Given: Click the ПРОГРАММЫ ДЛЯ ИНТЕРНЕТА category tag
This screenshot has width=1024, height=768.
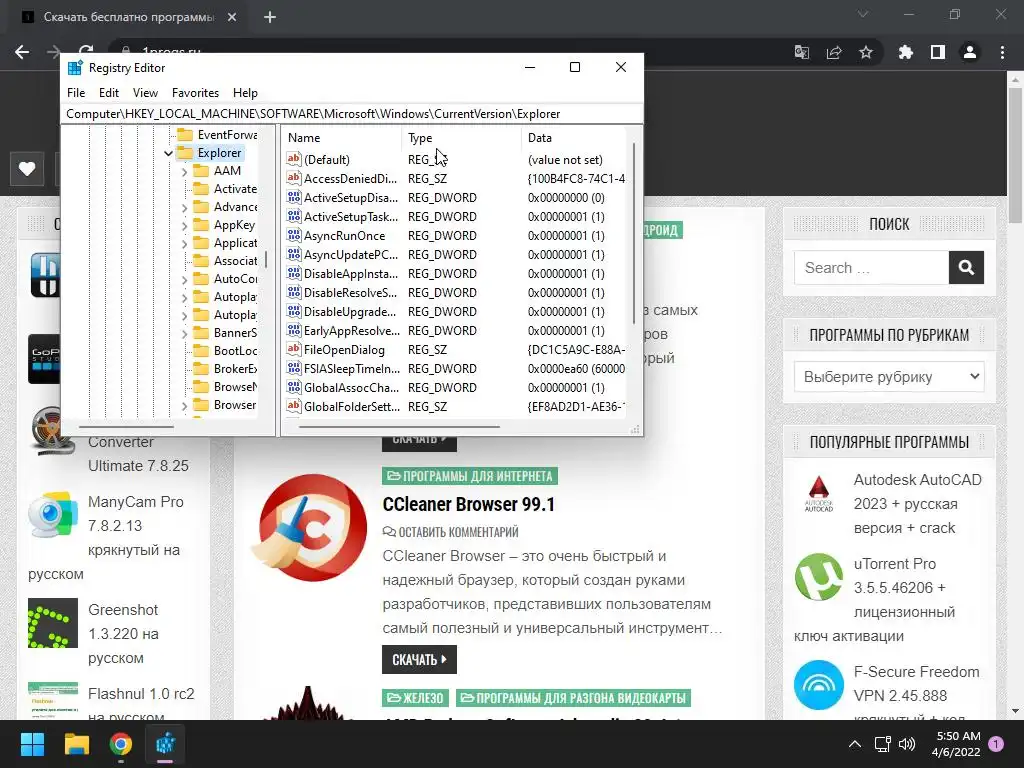Looking at the screenshot, I should 470,476.
